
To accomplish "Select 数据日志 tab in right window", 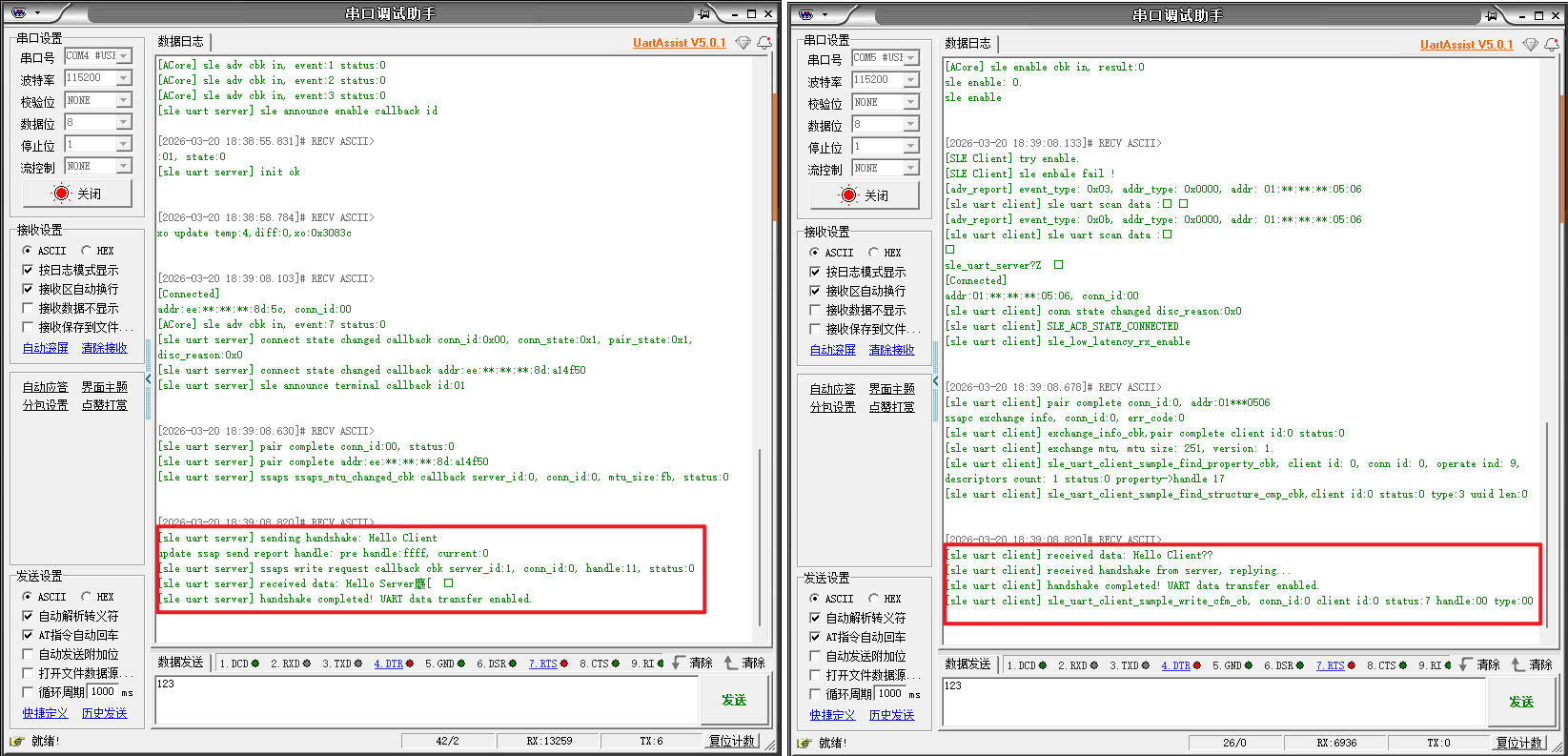I will [x=968, y=44].
